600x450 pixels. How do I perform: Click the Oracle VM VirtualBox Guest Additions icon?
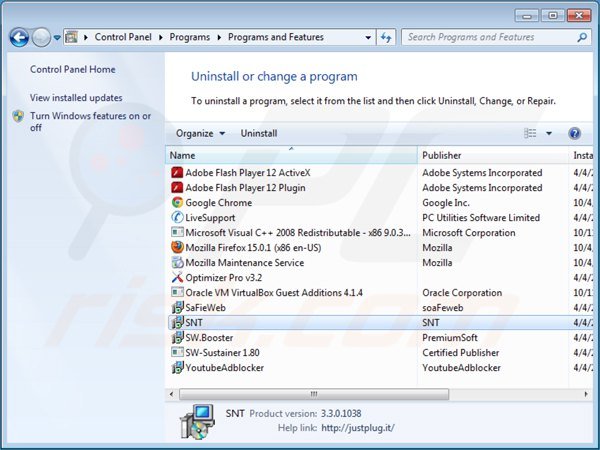pyautogui.click(x=177, y=292)
